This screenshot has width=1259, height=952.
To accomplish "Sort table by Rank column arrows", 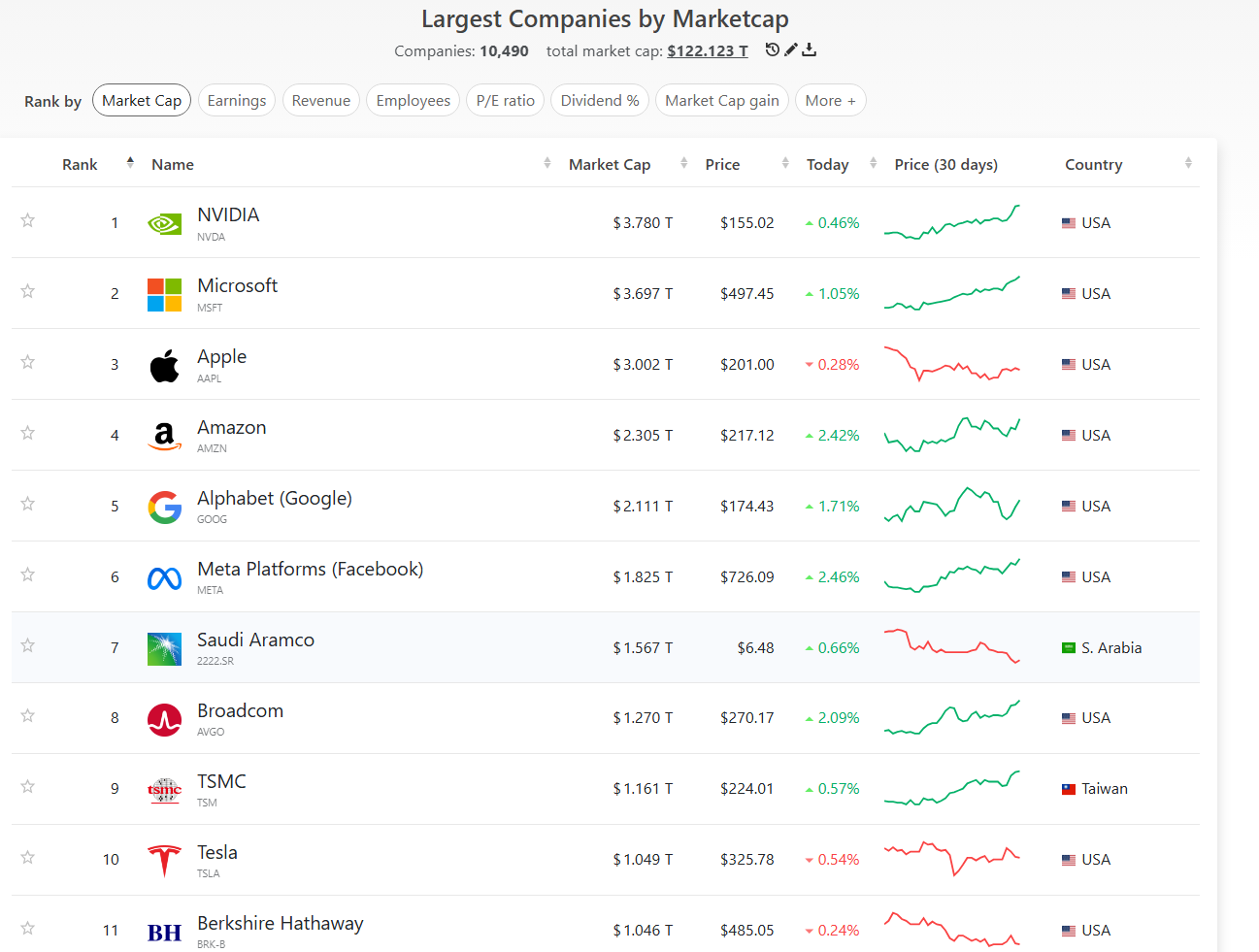I will pyautogui.click(x=130, y=163).
